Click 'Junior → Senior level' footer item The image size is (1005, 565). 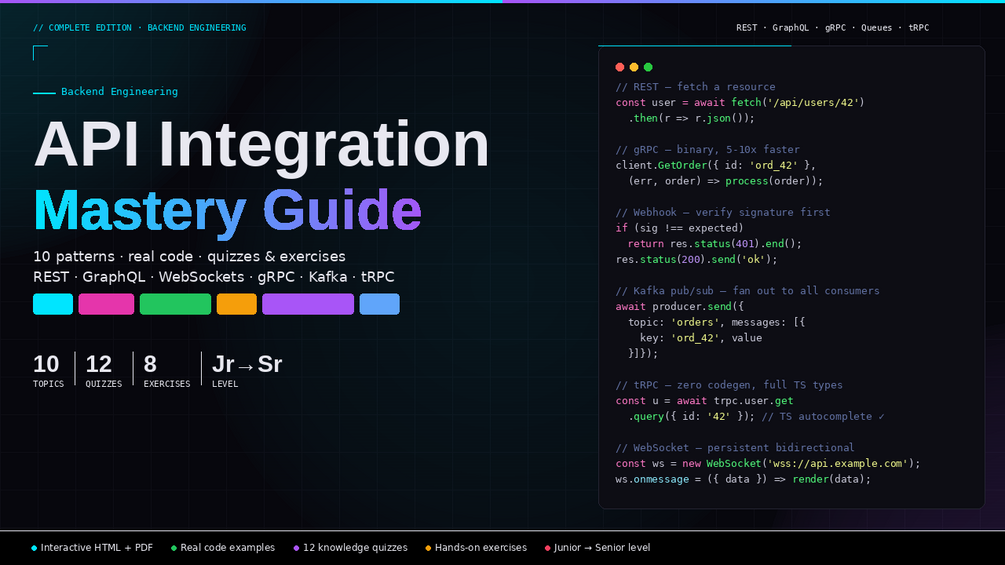[597, 548]
